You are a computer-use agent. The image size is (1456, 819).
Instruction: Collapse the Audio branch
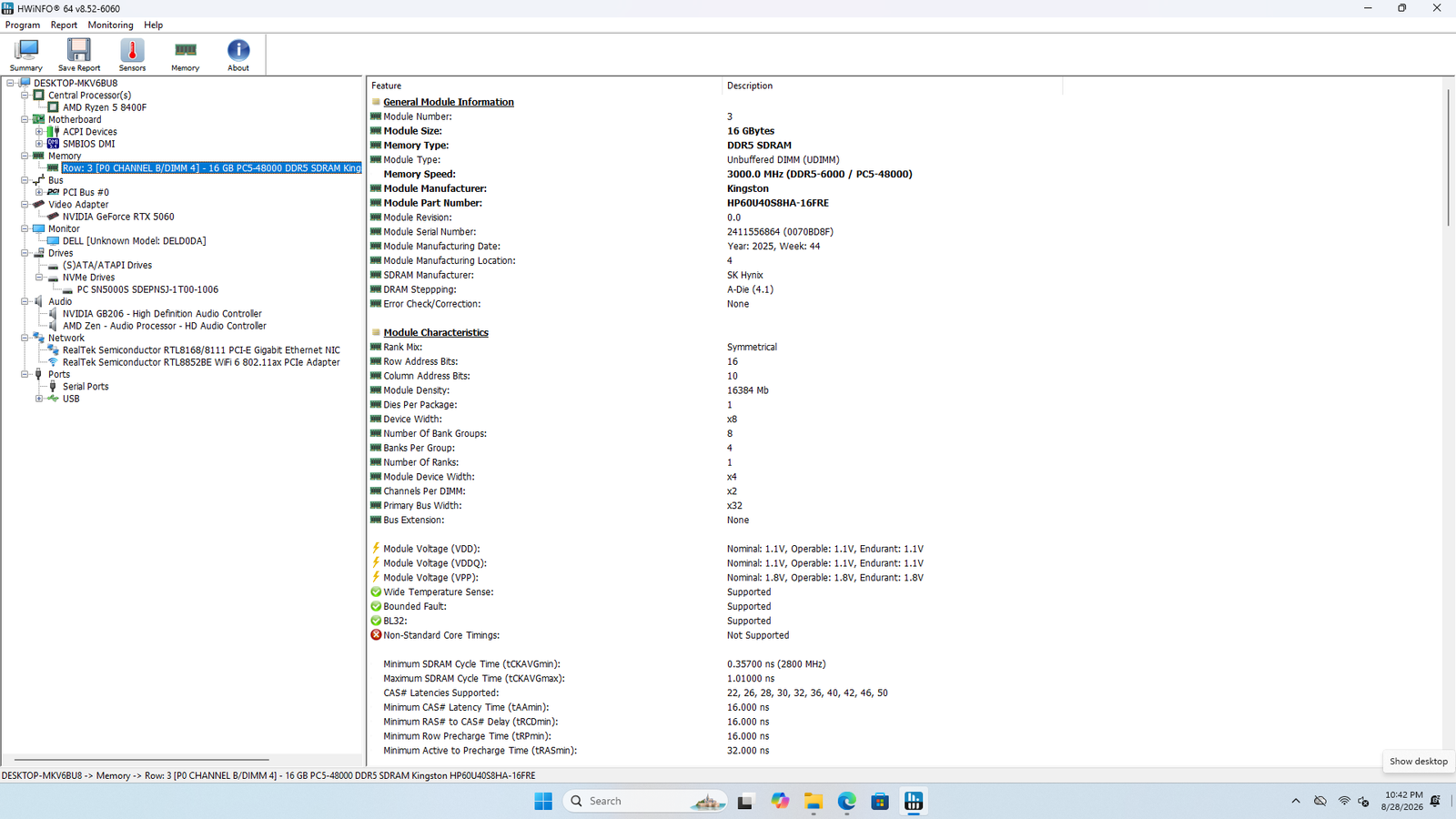click(x=25, y=301)
